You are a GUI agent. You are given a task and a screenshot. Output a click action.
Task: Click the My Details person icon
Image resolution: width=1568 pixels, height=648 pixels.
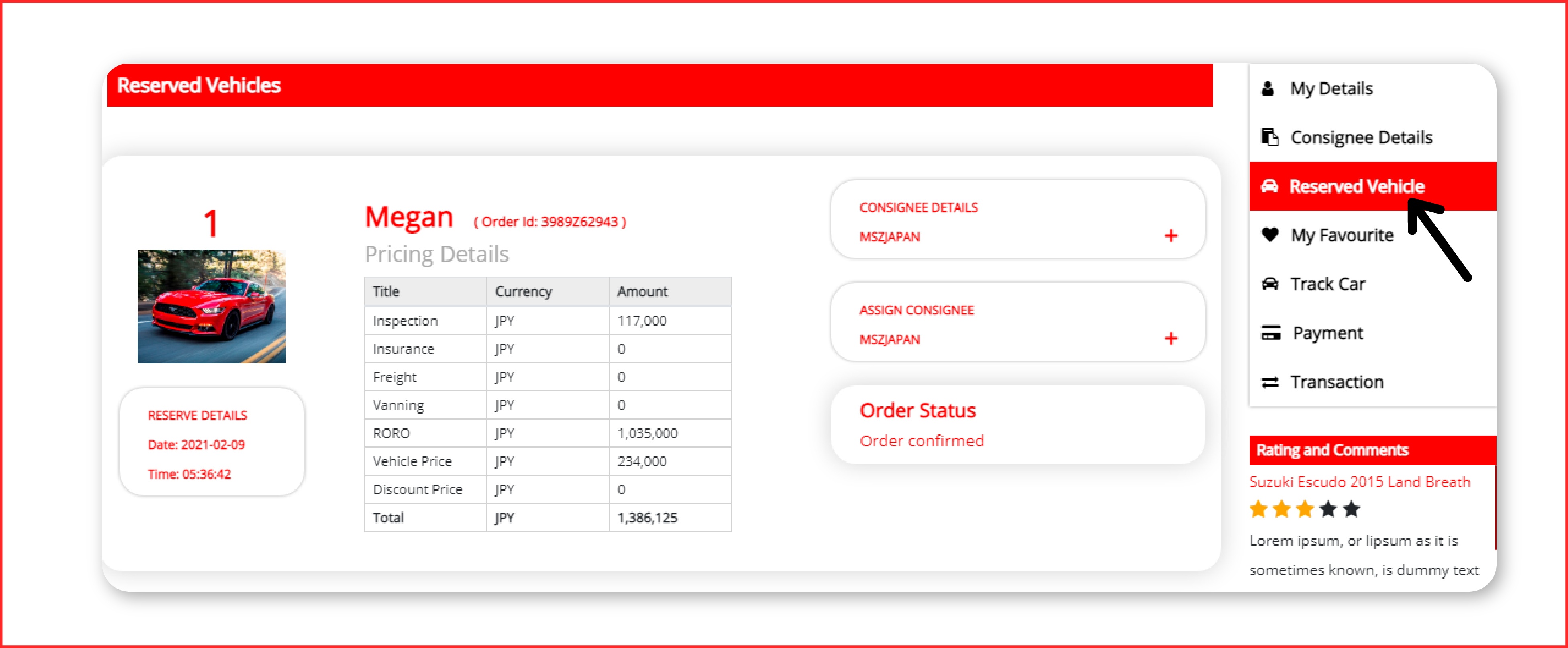(1267, 89)
